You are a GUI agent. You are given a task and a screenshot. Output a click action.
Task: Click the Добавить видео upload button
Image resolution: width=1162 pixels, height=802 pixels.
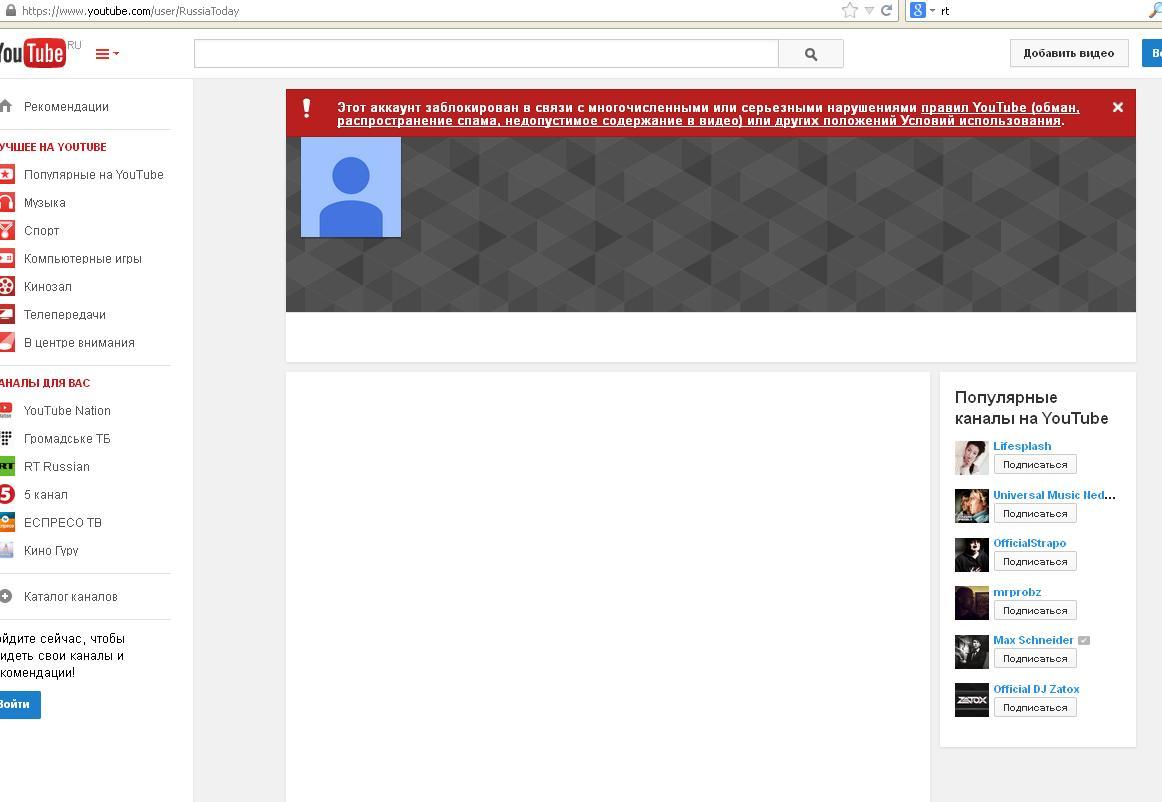click(x=1068, y=54)
